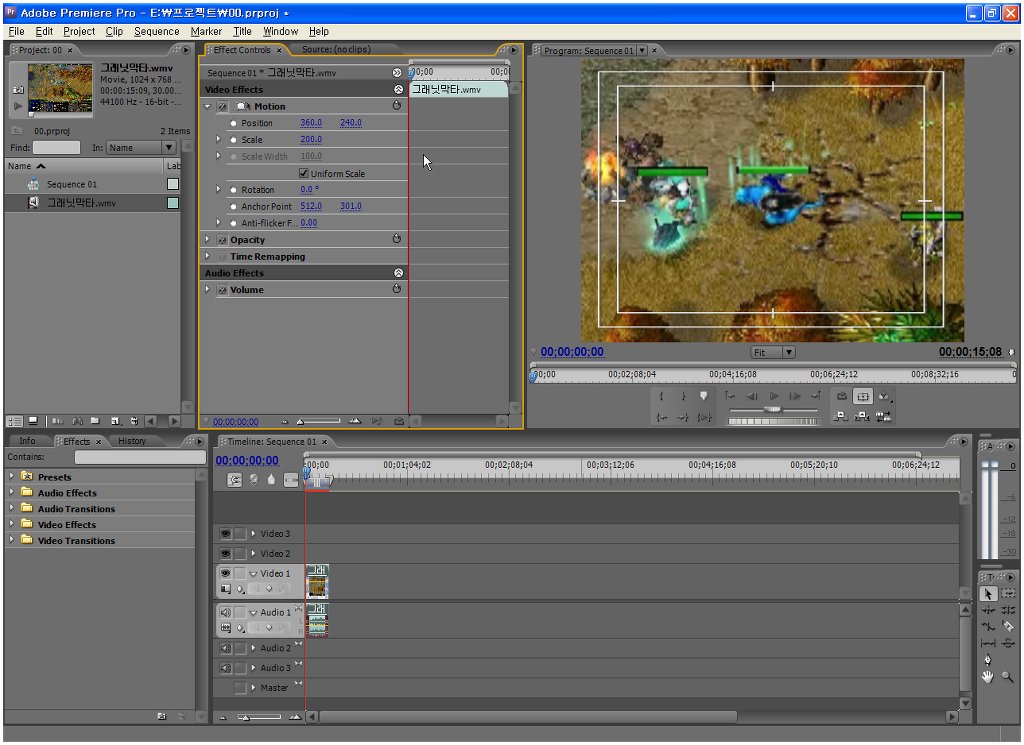Click the Snap icon in Timeline
1024x745 pixels.
tap(235, 480)
